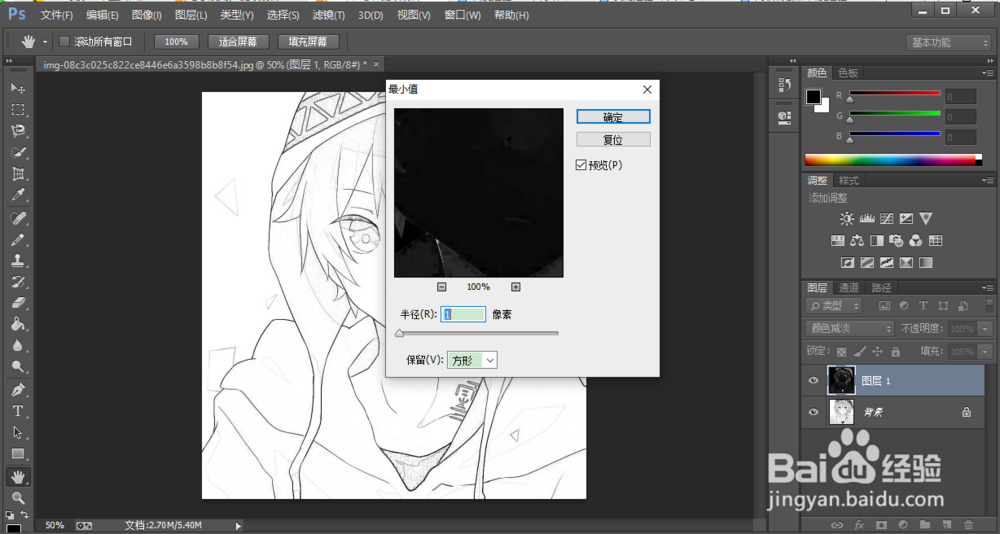The image size is (1000, 534).
Task: Click the delete layer trash icon
Action: coord(969,525)
